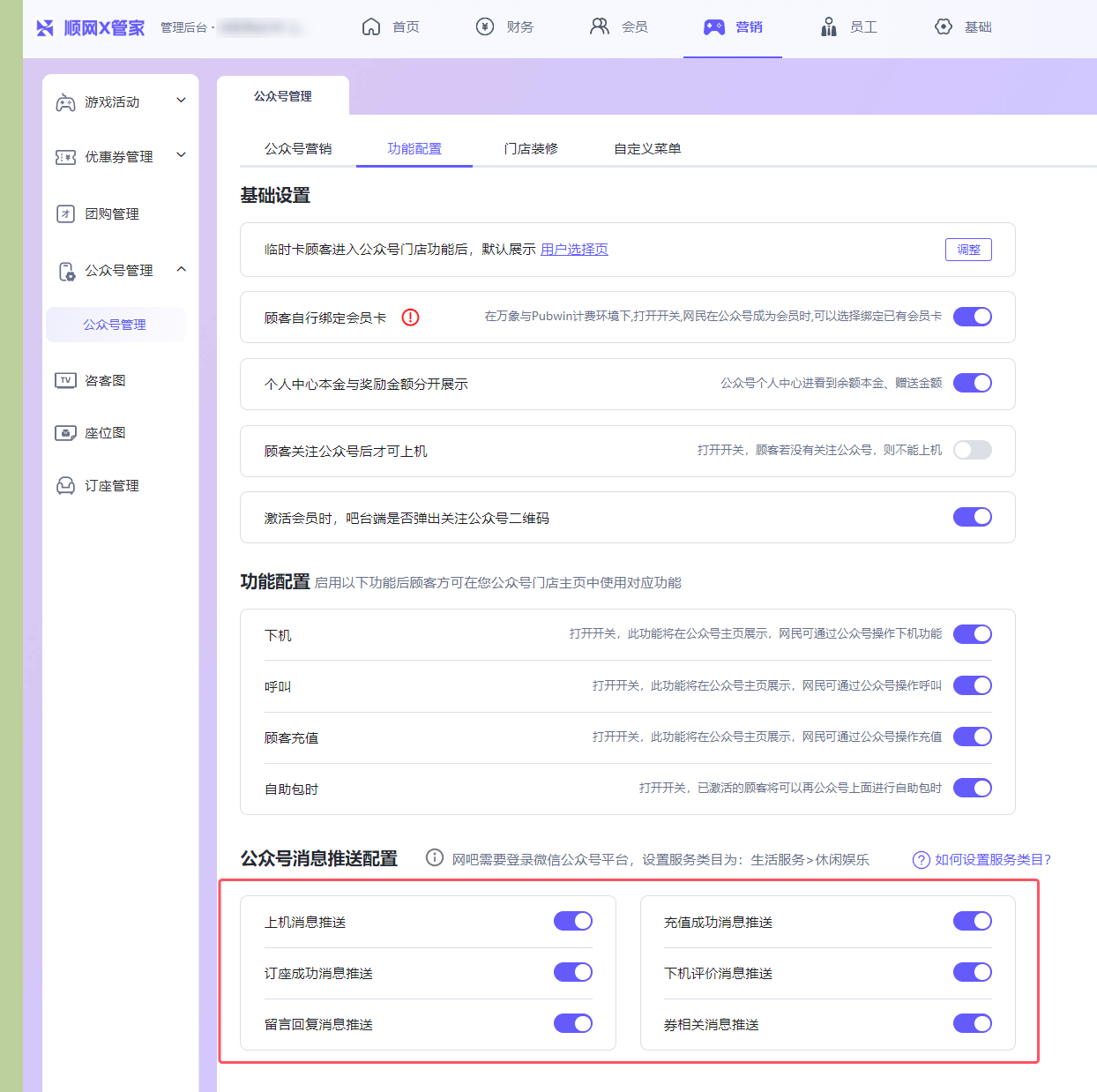Disable the 上机消息推送 toggle

[x=572, y=921]
